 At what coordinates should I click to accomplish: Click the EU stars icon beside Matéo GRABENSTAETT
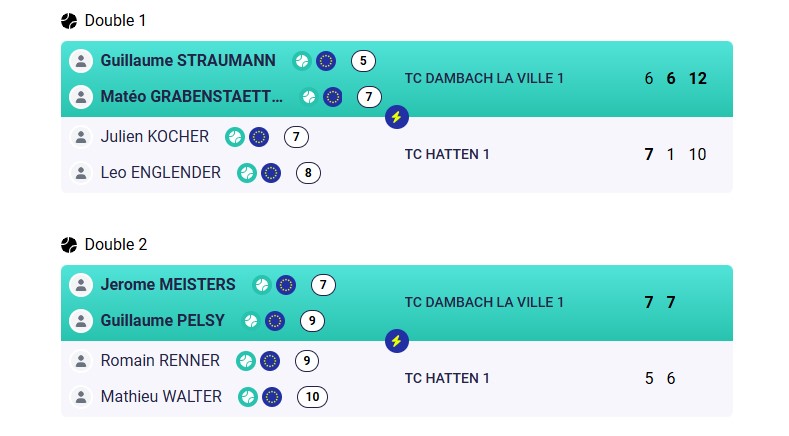click(333, 97)
